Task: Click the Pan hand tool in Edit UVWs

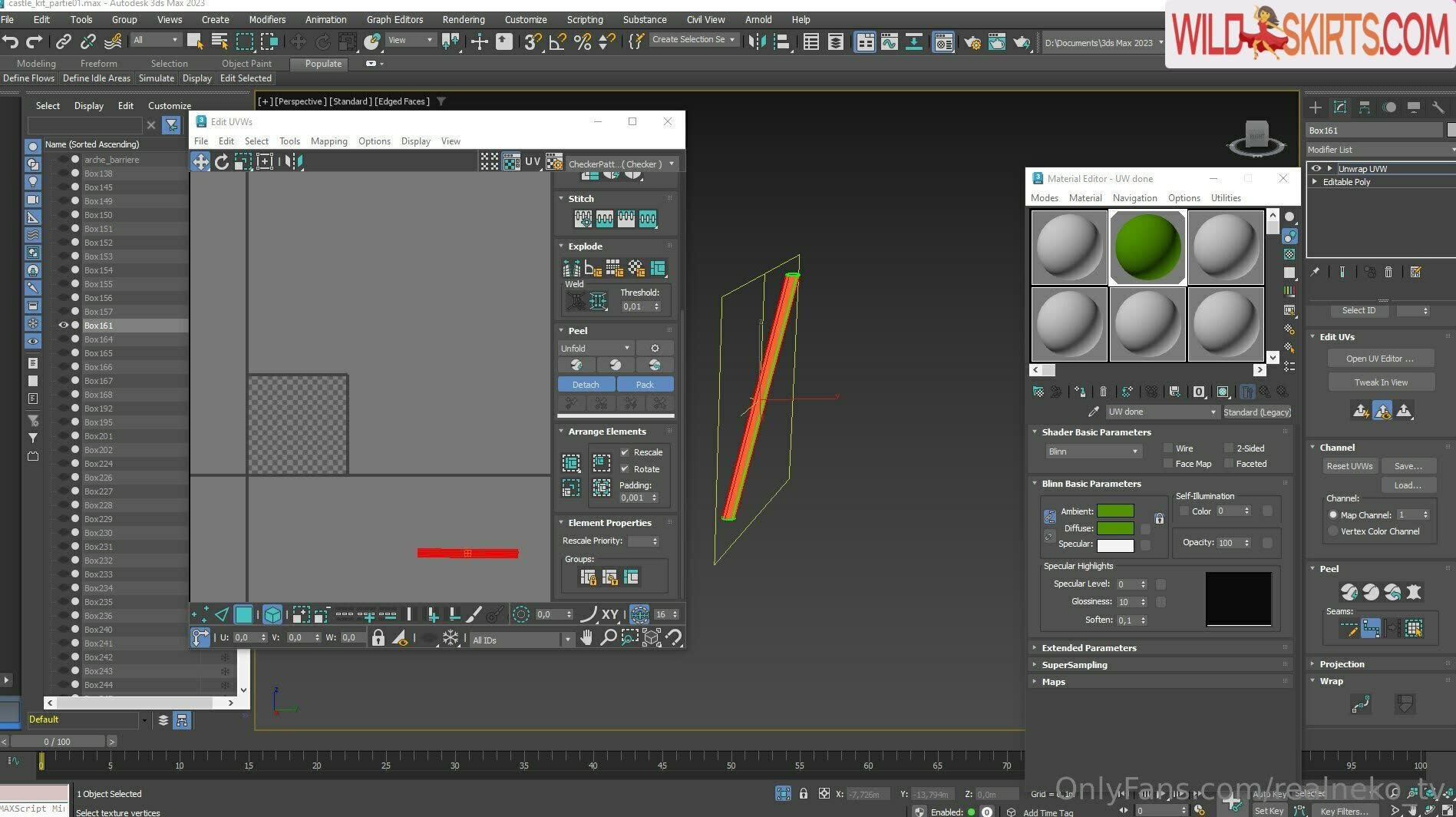Action: pos(586,637)
